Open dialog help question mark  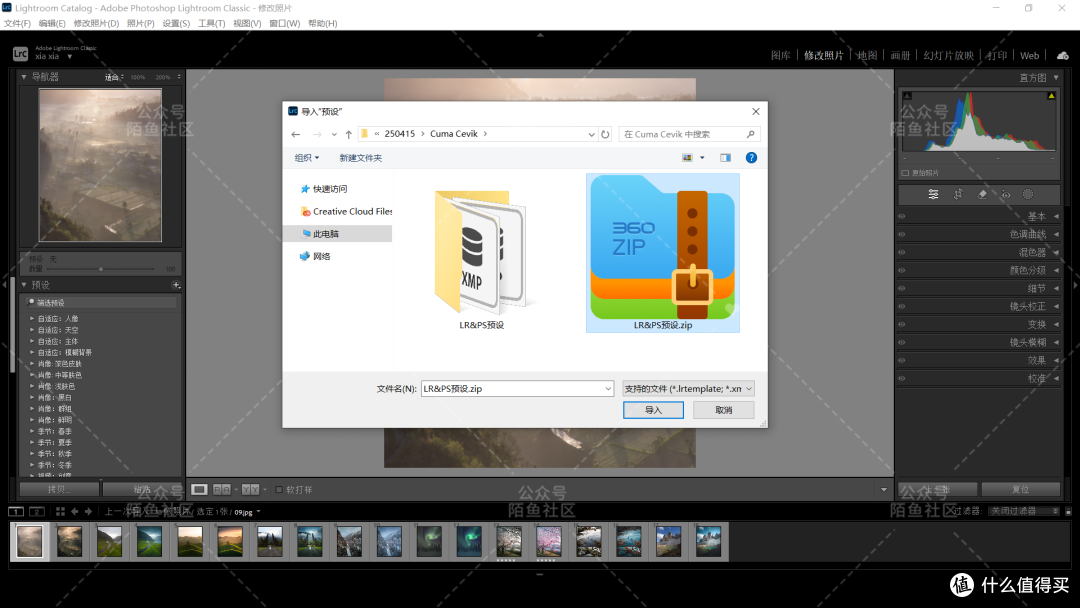(751, 158)
